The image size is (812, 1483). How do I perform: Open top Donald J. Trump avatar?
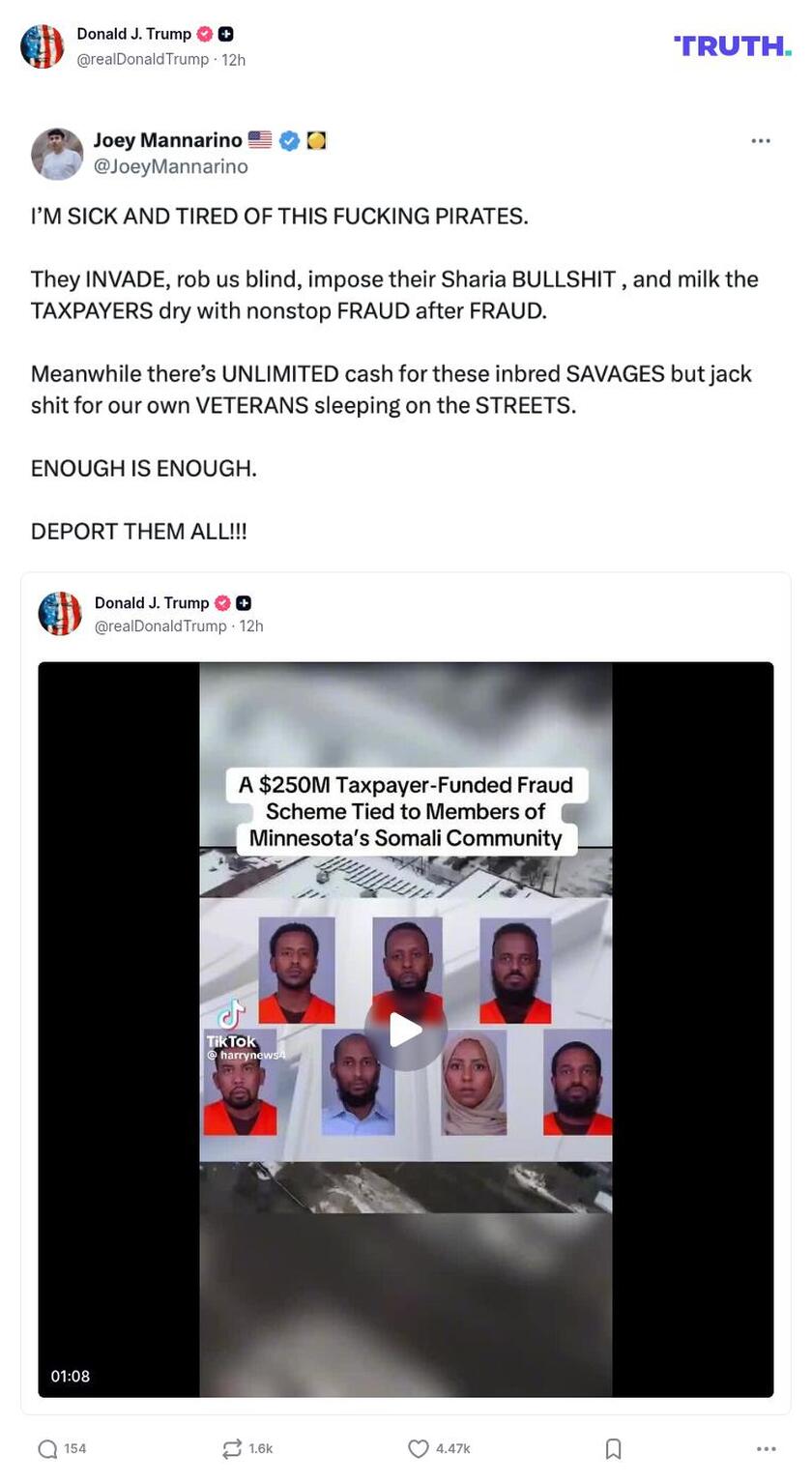click(42, 46)
